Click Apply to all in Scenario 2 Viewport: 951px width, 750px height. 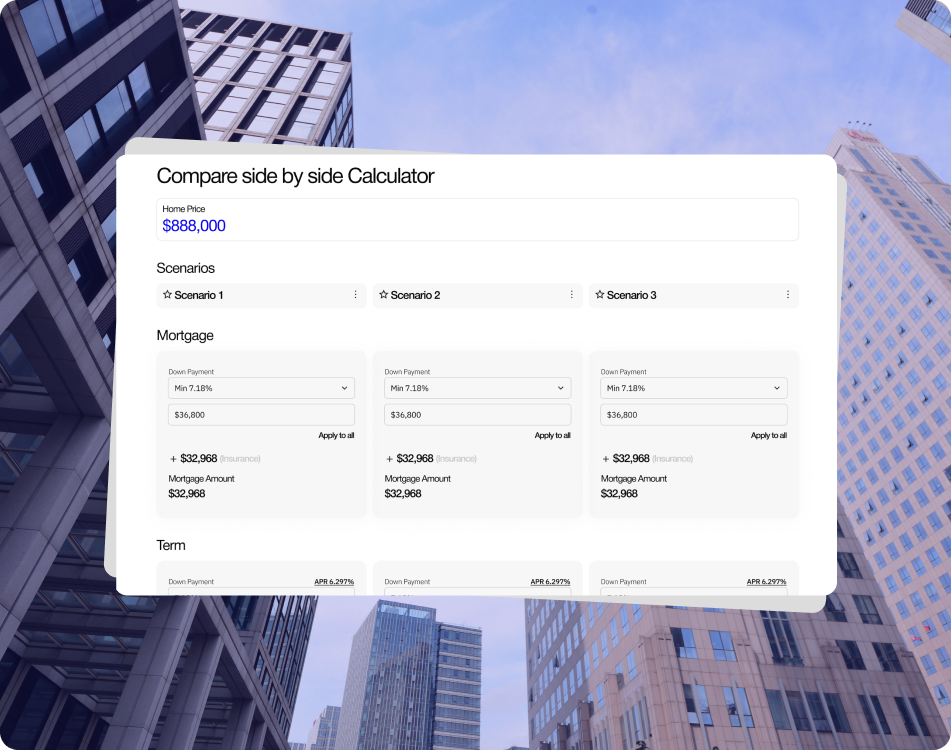[x=552, y=436]
